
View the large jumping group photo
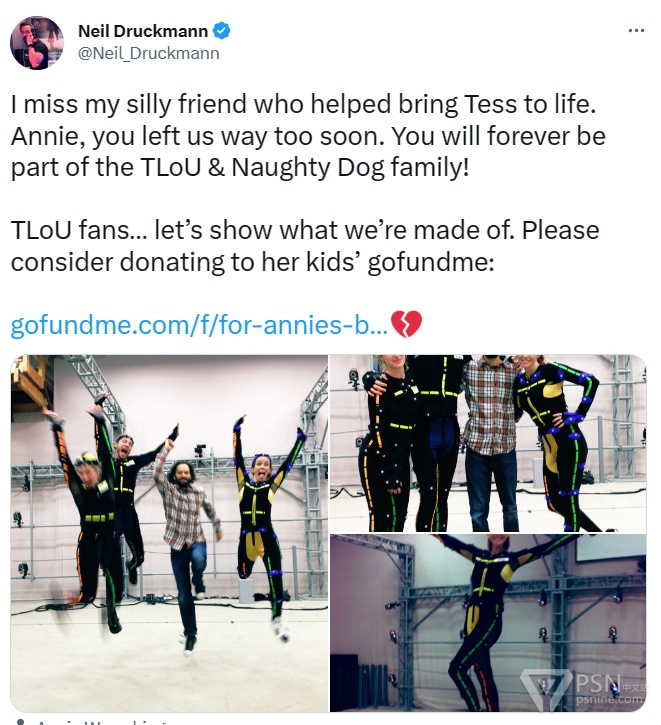(x=169, y=533)
